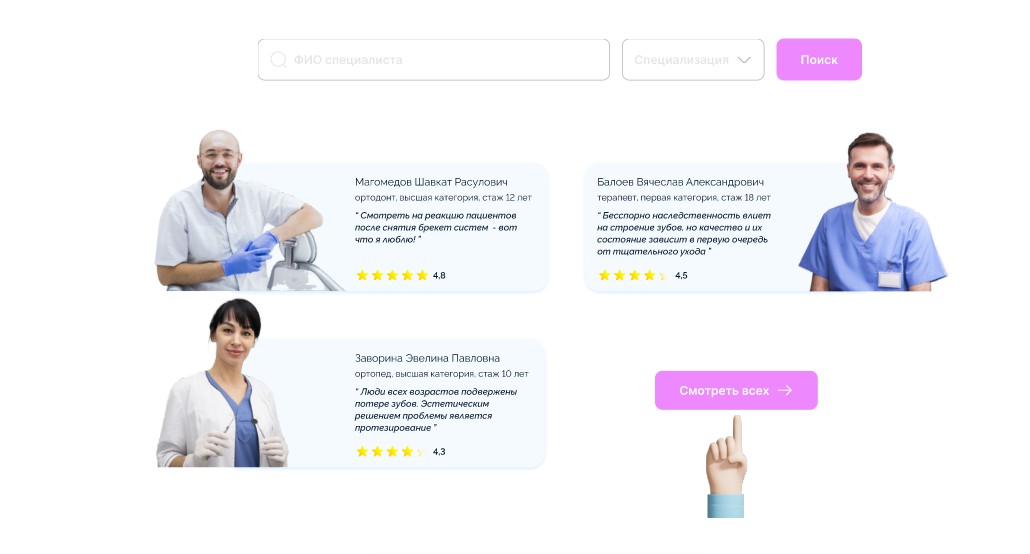Click the pointing hand illustration
This screenshot has width=1030, height=554.
click(x=727, y=467)
